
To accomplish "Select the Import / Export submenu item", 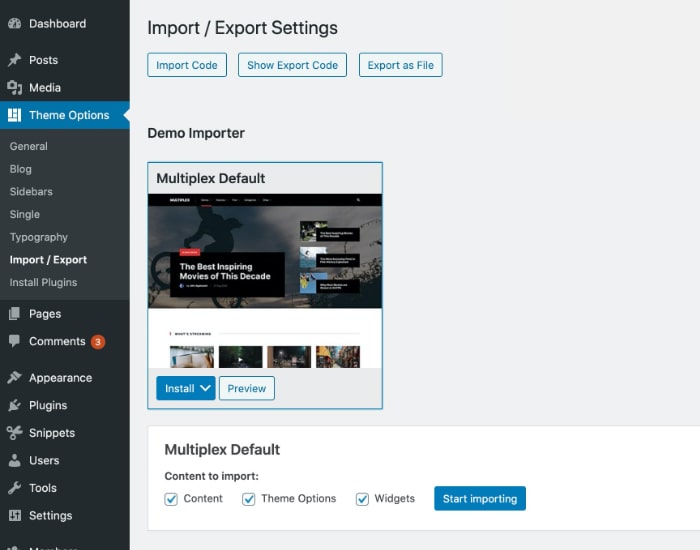I will pyautogui.click(x=48, y=260).
